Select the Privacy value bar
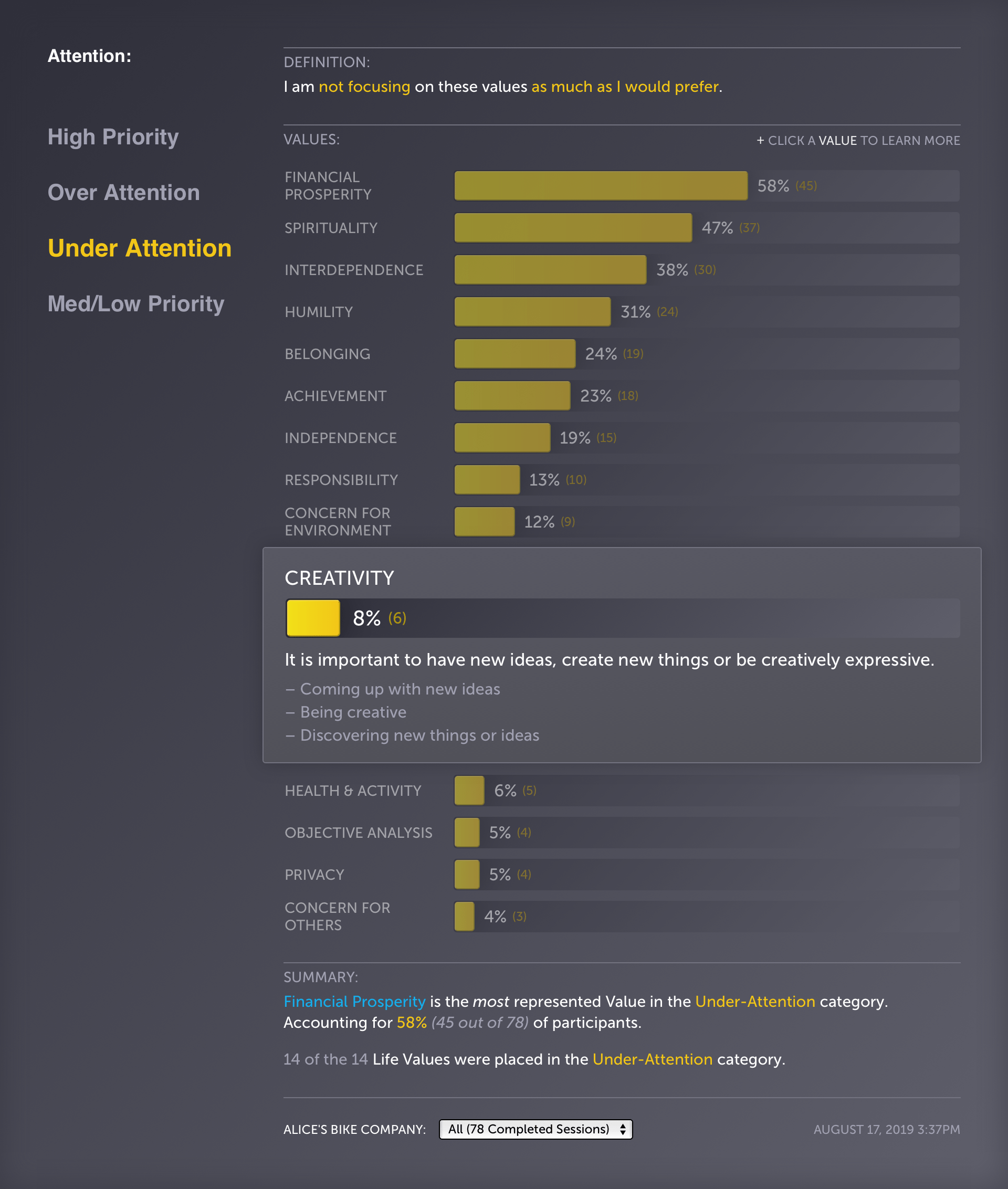Screen dimensions: 1008x1189 466,874
